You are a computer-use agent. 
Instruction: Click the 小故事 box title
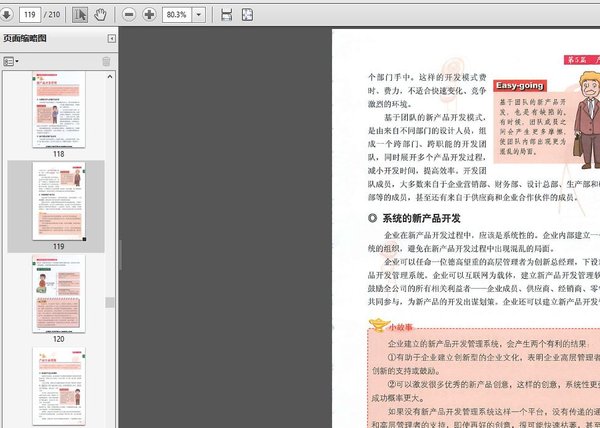401,327
